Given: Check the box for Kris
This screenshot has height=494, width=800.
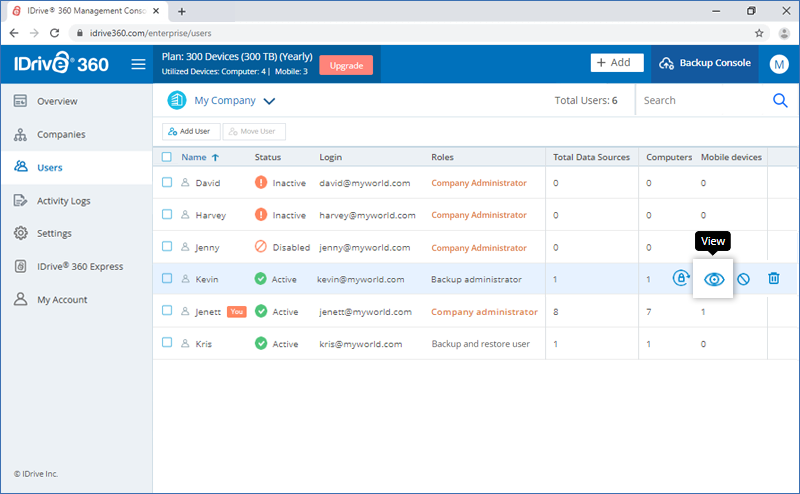Looking at the screenshot, I should tap(167, 342).
